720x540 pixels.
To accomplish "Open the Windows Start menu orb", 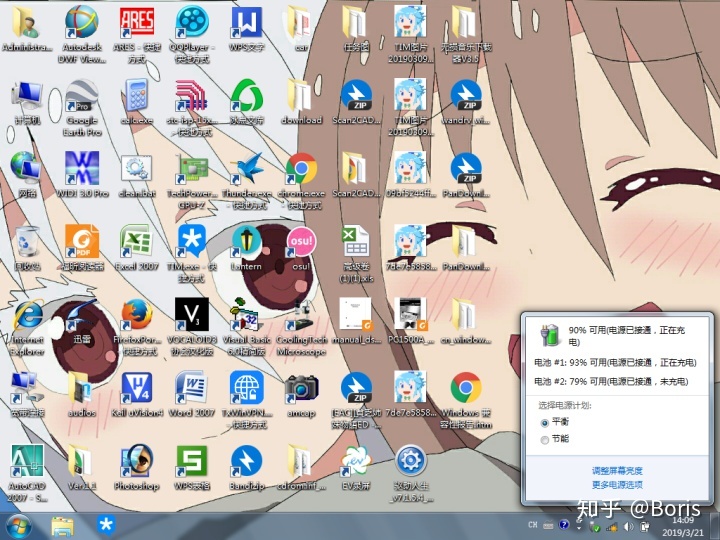I will (x=17, y=527).
